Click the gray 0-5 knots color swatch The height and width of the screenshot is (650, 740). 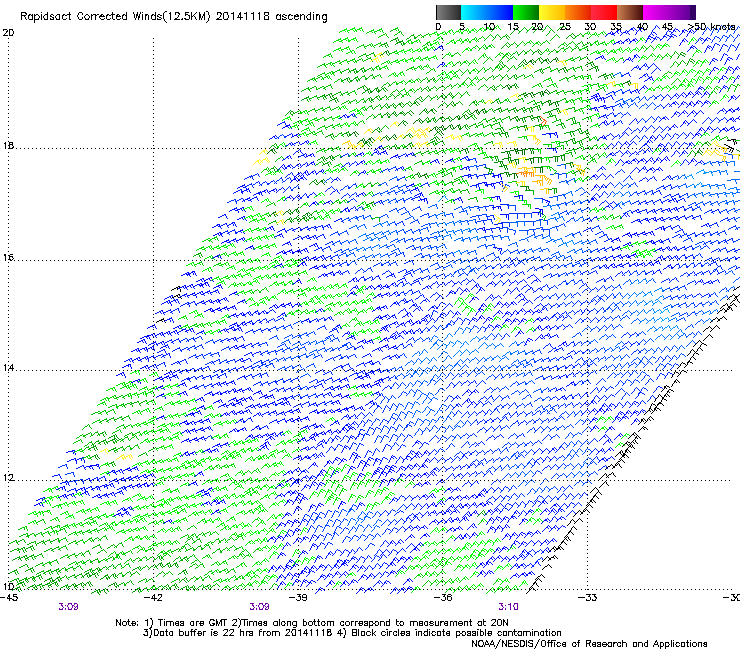(448, 12)
